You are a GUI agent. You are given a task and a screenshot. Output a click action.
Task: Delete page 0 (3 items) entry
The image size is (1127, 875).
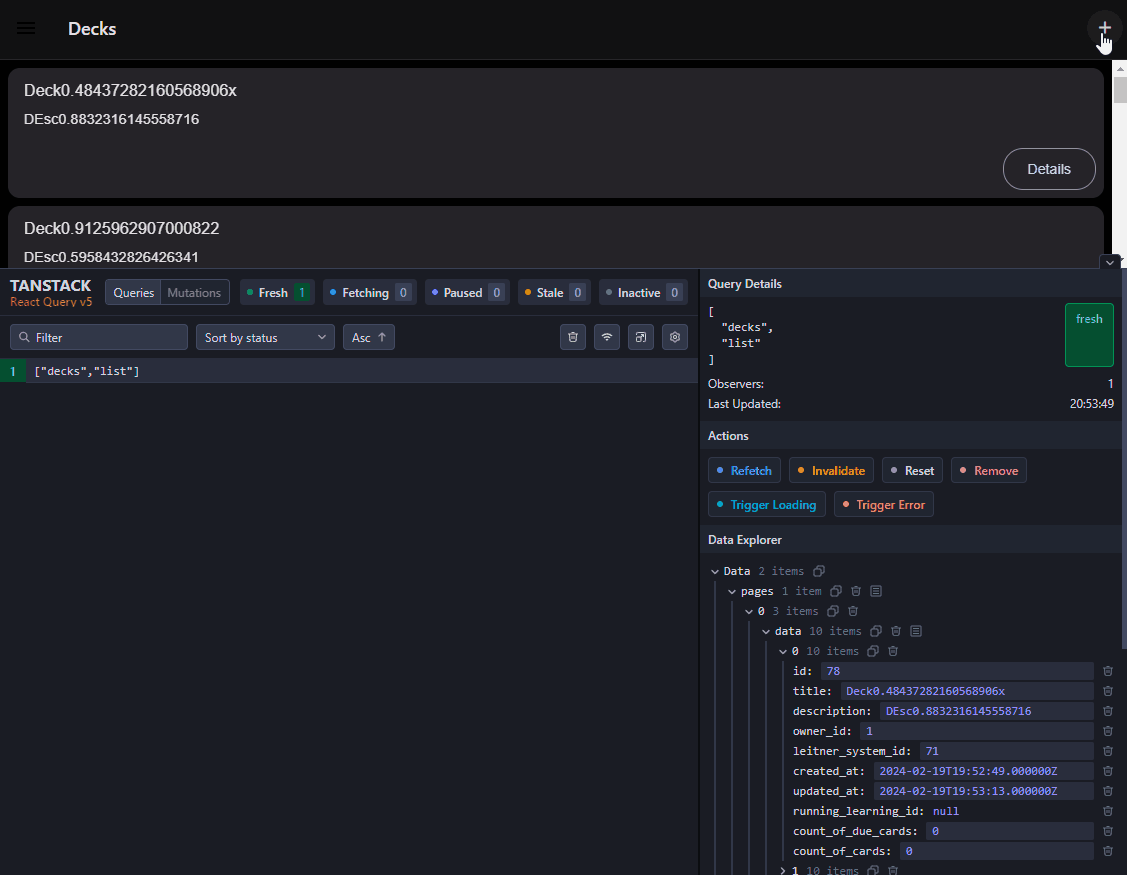click(x=852, y=611)
